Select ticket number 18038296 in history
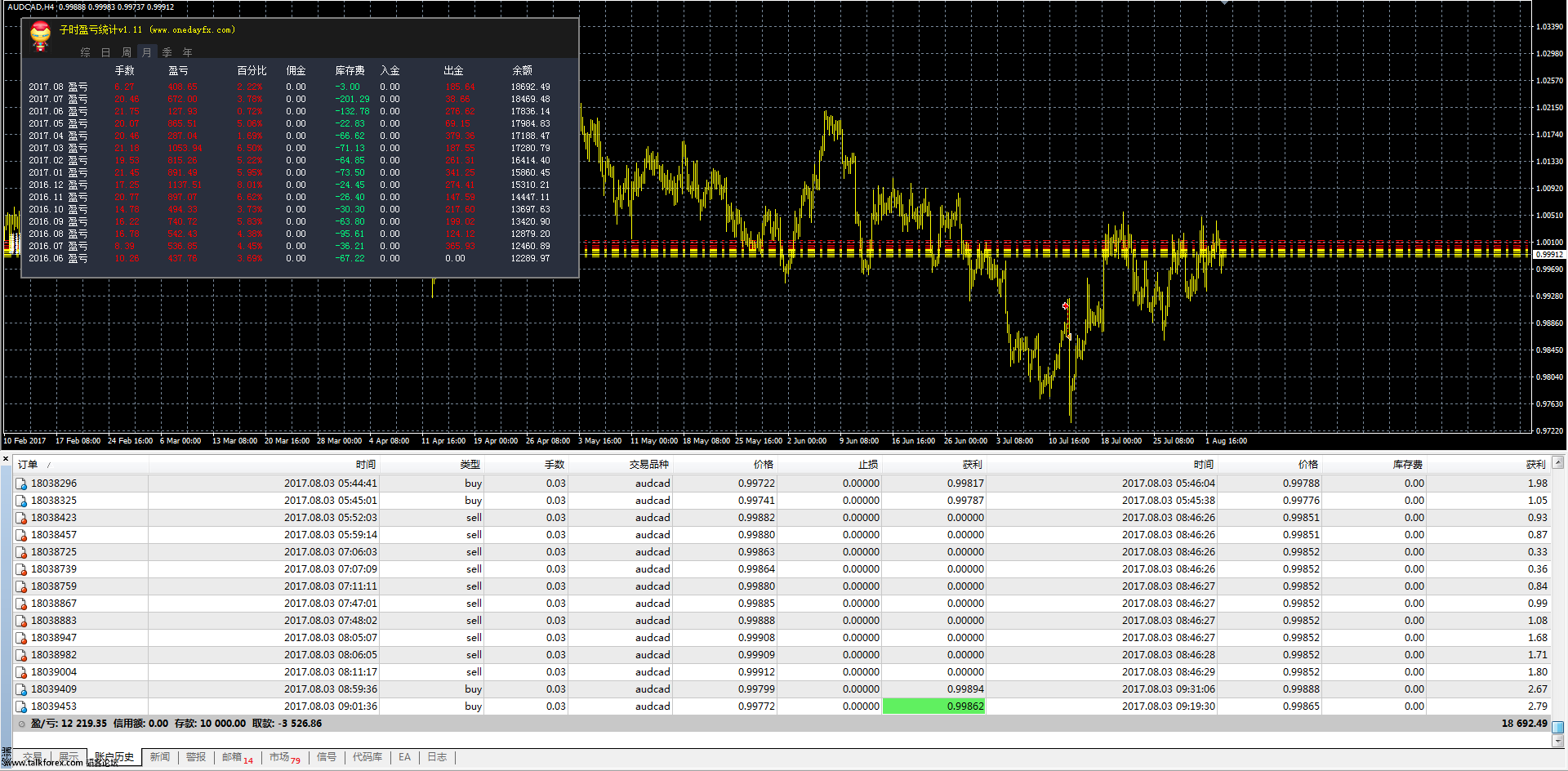Image resolution: width=1568 pixels, height=771 pixels. click(x=54, y=484)
